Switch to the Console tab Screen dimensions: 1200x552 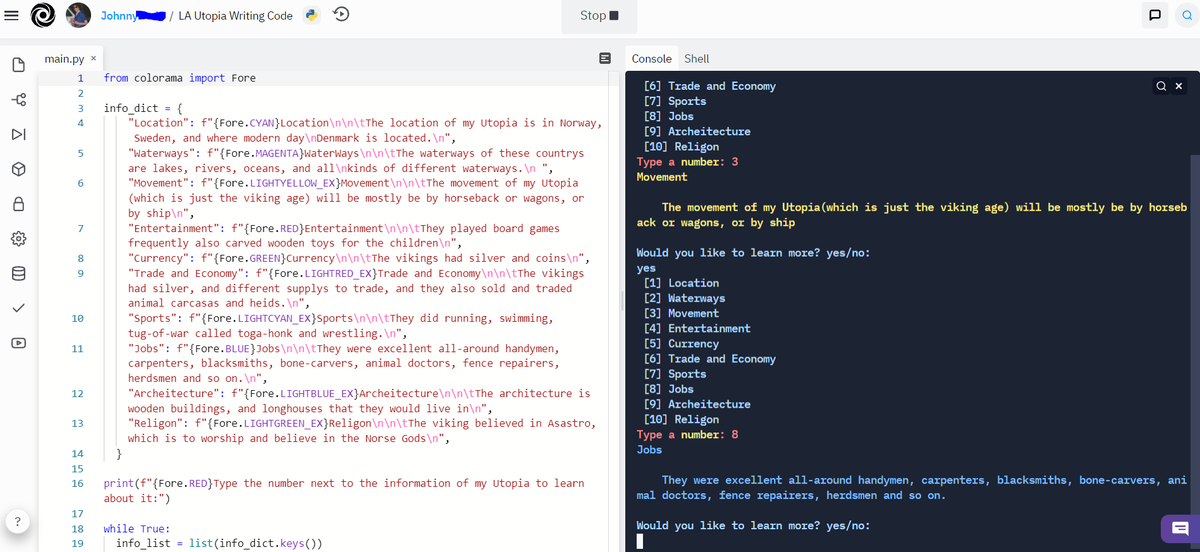[651, 59]
